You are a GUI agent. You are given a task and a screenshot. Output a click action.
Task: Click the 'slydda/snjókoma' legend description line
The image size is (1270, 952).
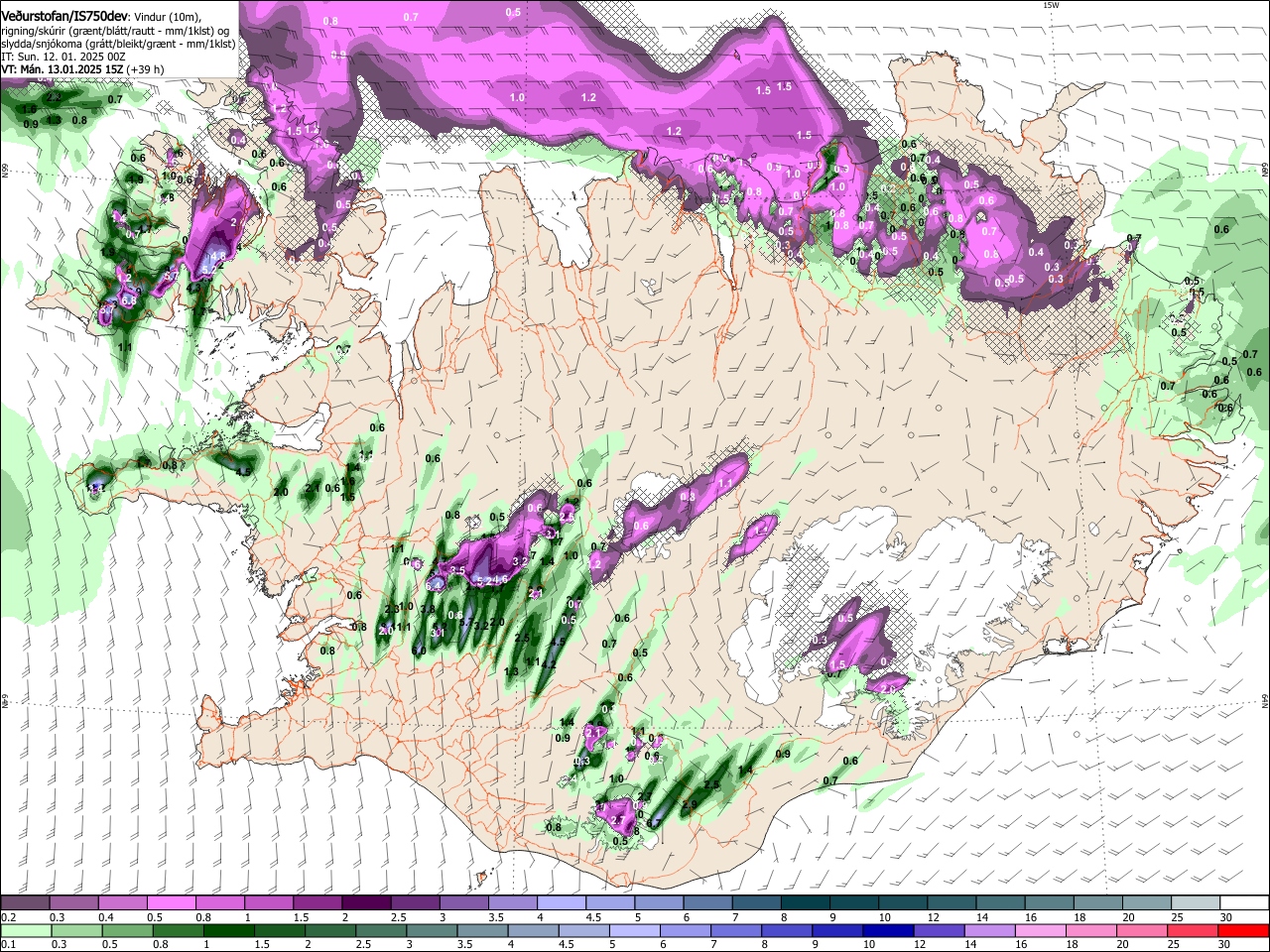point(117,44)
